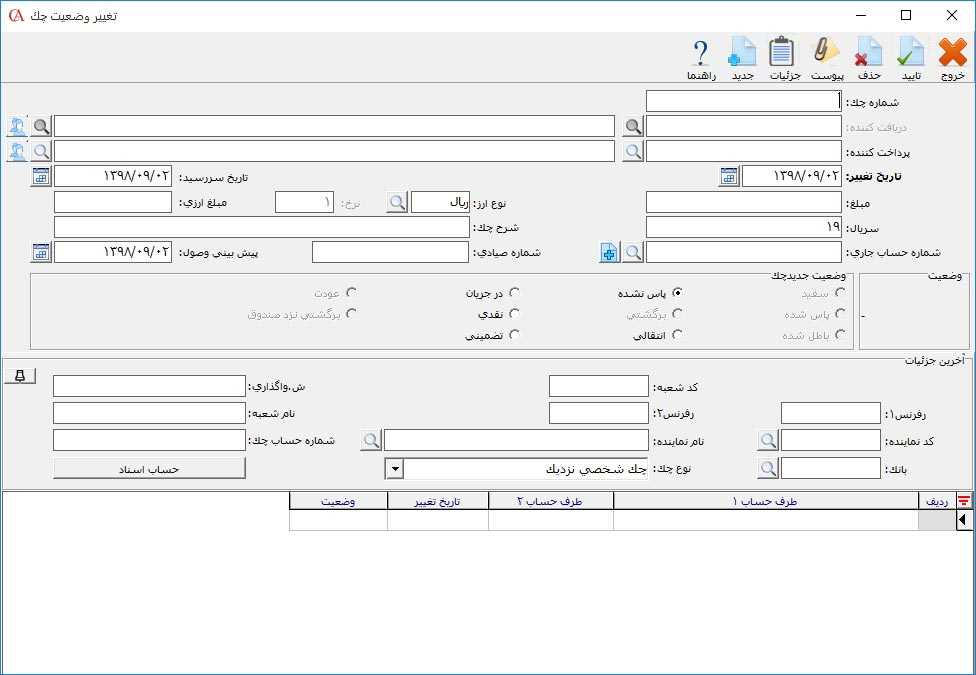Open پیوست (Attachment) paperclip icon

826,54
